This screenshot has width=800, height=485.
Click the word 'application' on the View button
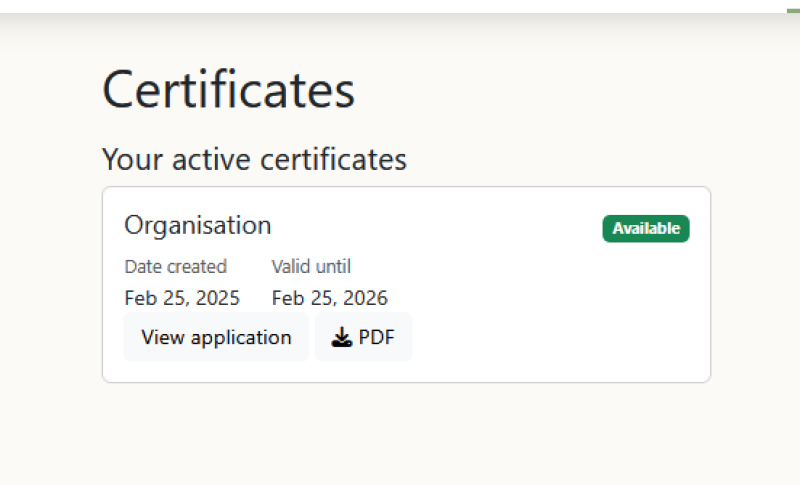[240, 337]
